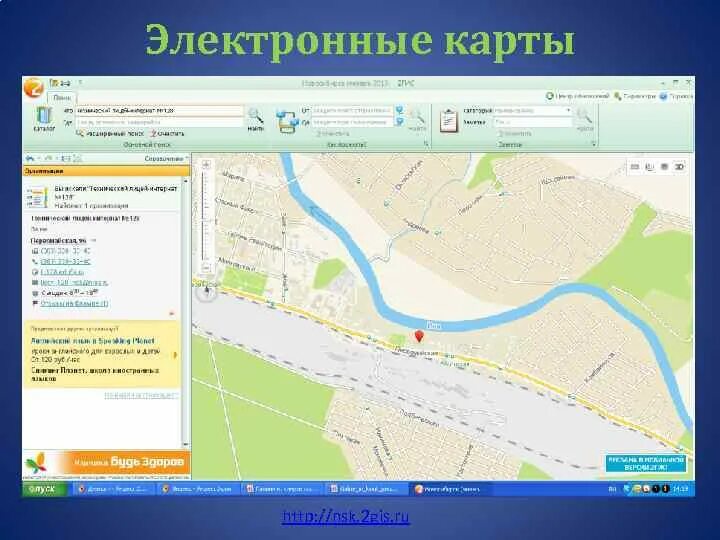The height and width of the screenshot is (540, 720).
Task: Click Очистить in the notes group
Action: 515,134
